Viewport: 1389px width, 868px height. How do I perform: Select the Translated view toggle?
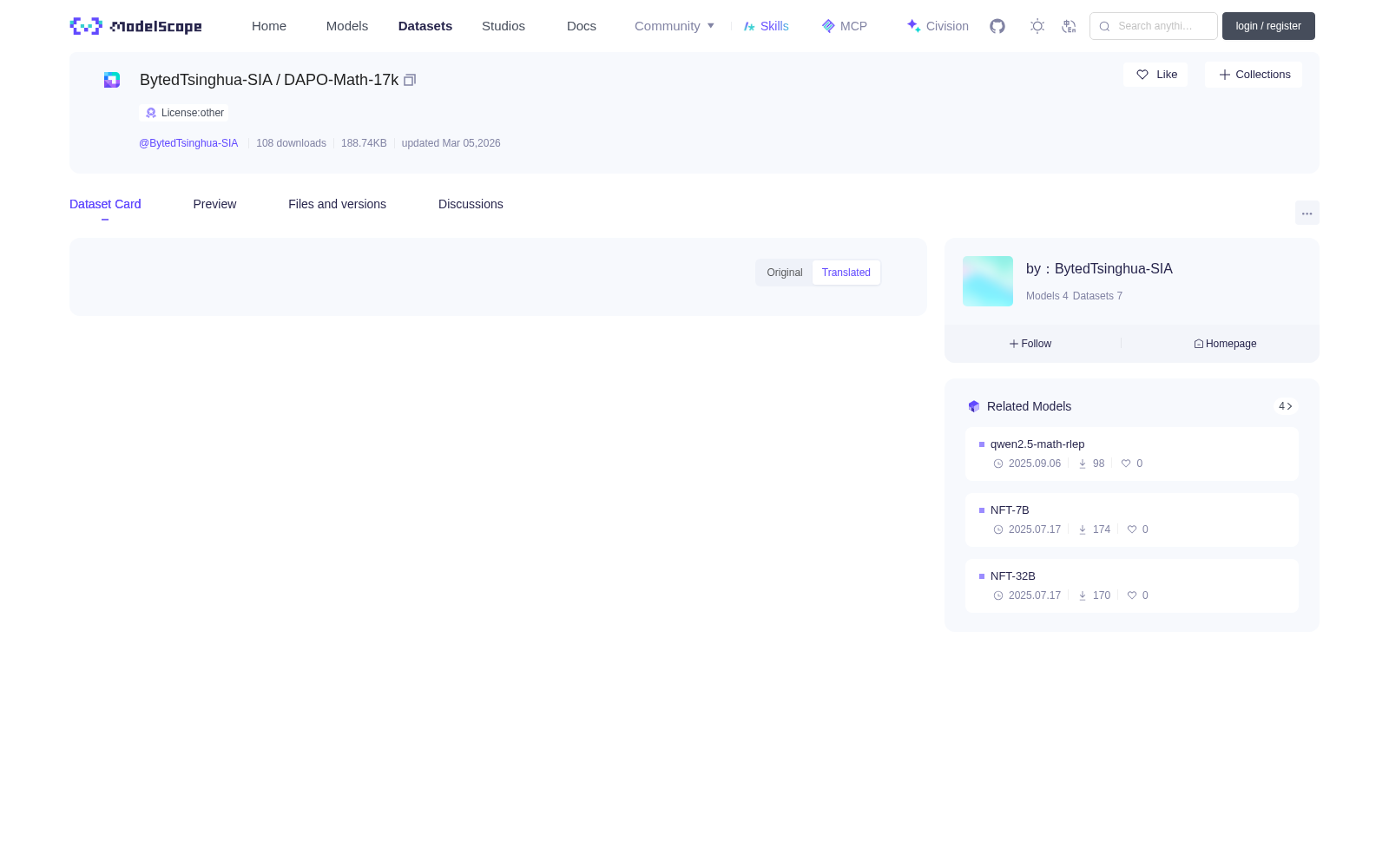[846, 273]
